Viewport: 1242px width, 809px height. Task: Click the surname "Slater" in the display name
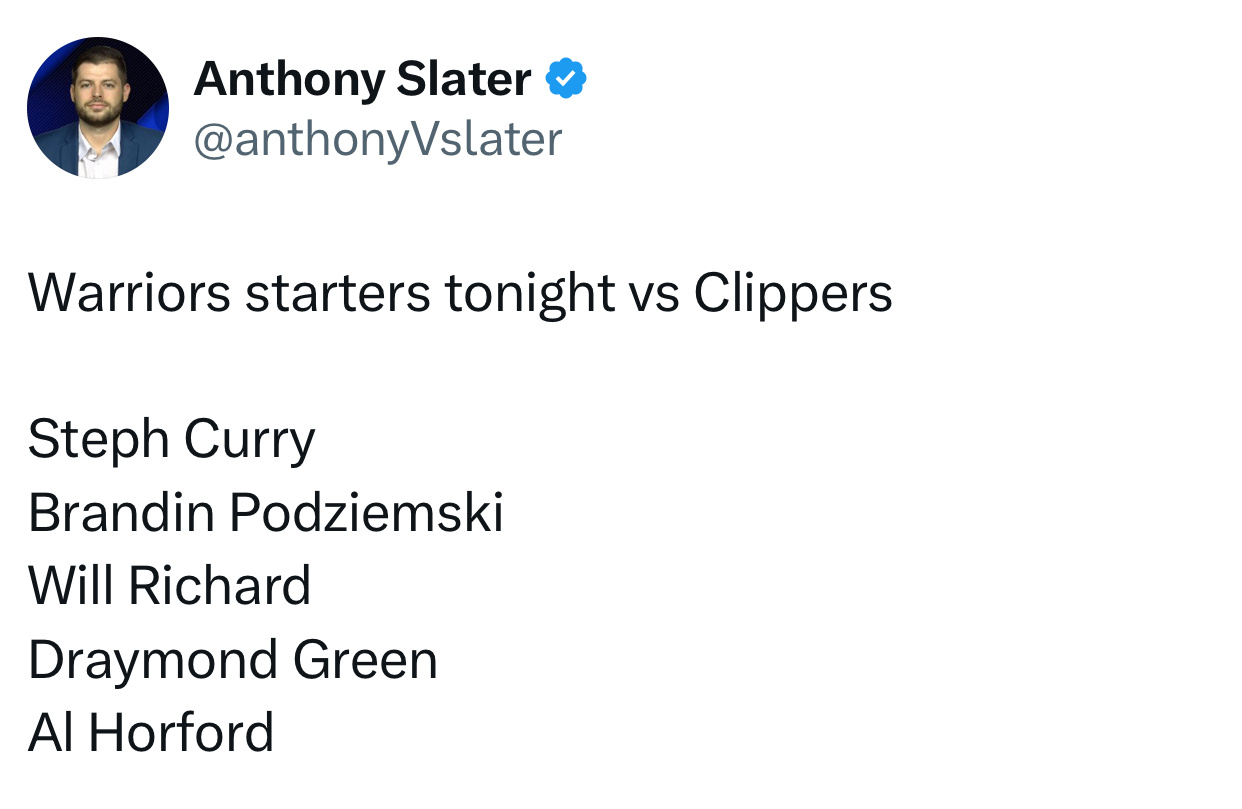[463, 79]
